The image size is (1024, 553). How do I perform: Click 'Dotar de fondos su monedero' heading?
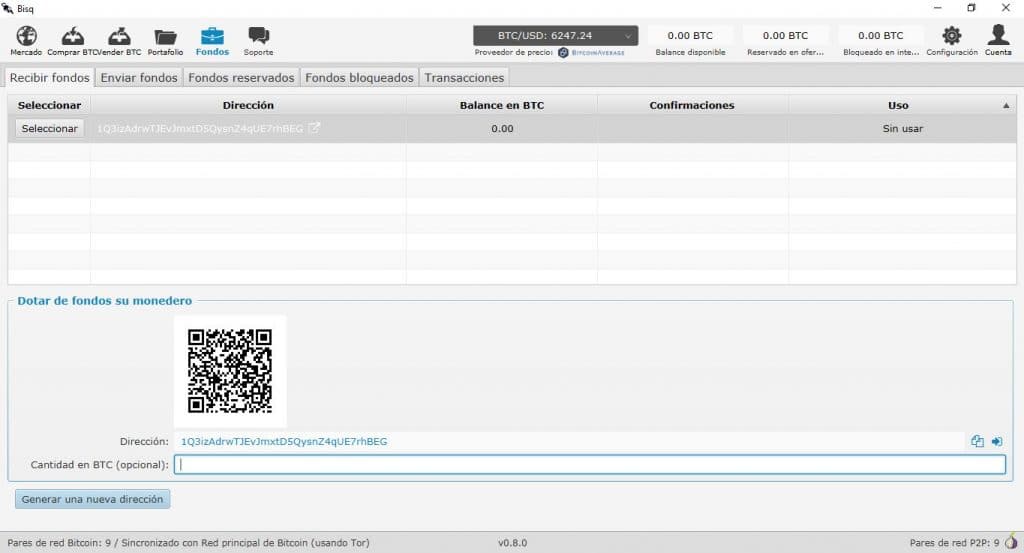(104, 301)
